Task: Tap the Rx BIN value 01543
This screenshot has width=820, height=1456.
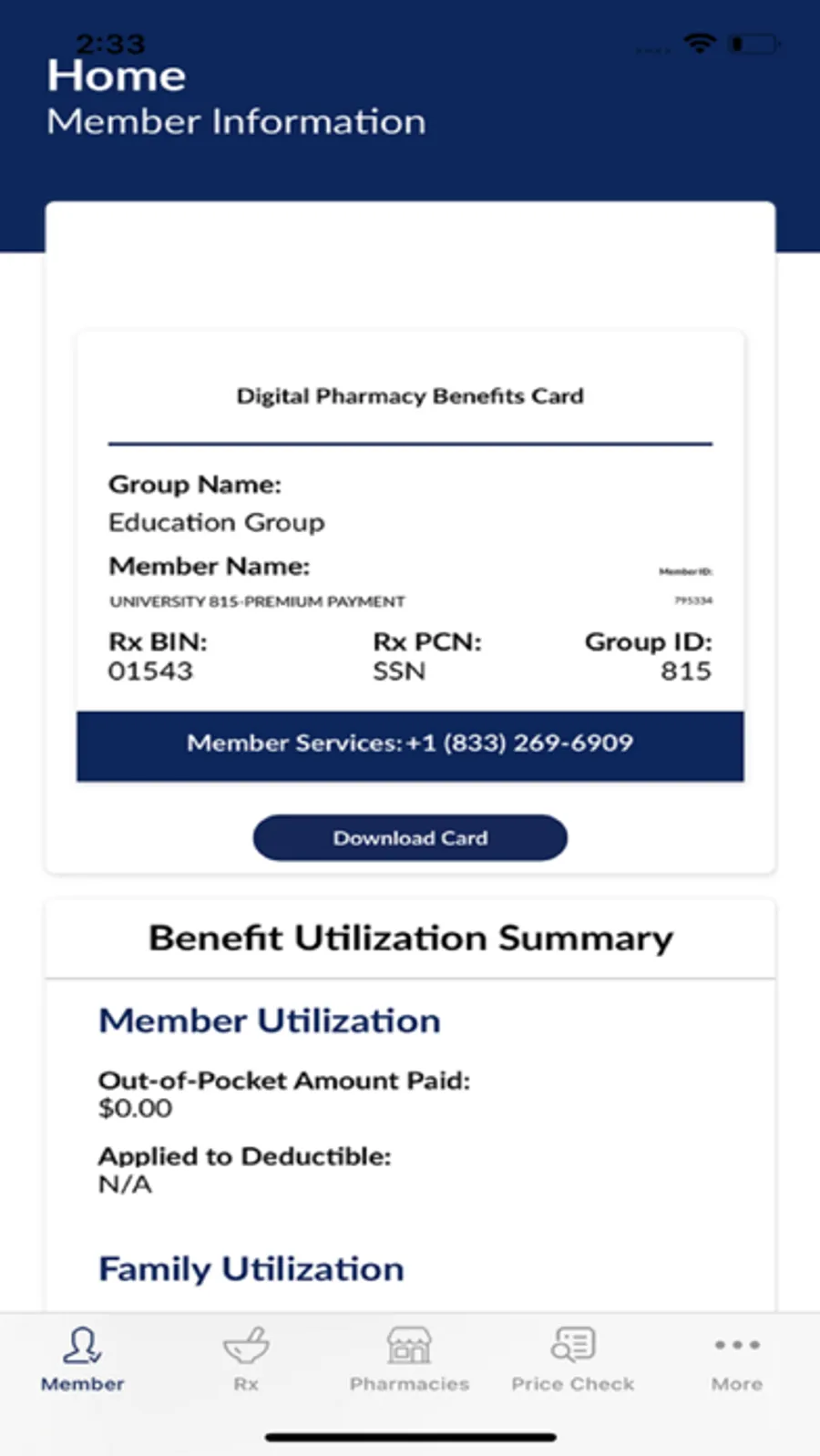Action: 150,672
